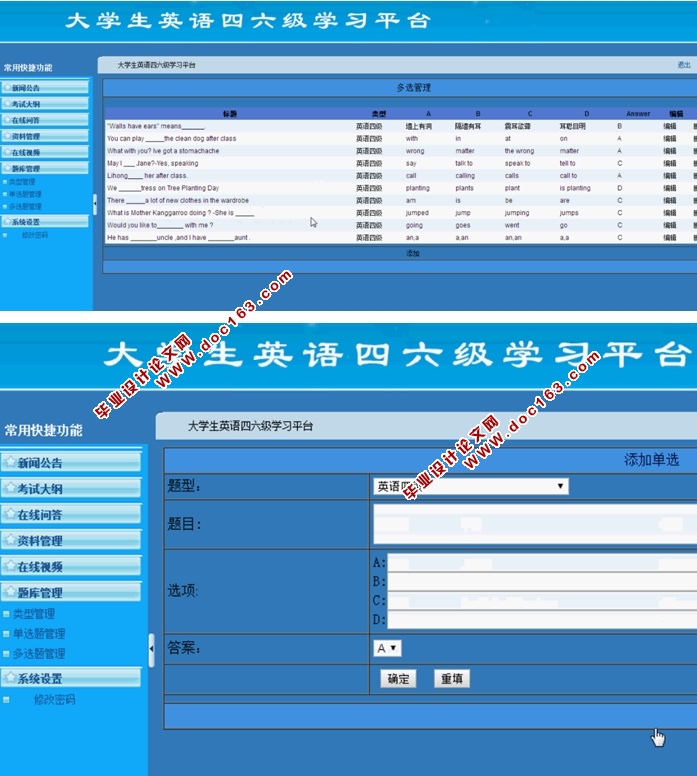Edit the "There ___ a lot of new clothes" row
Screen dimensions: 697x776
tap(670, 200)
